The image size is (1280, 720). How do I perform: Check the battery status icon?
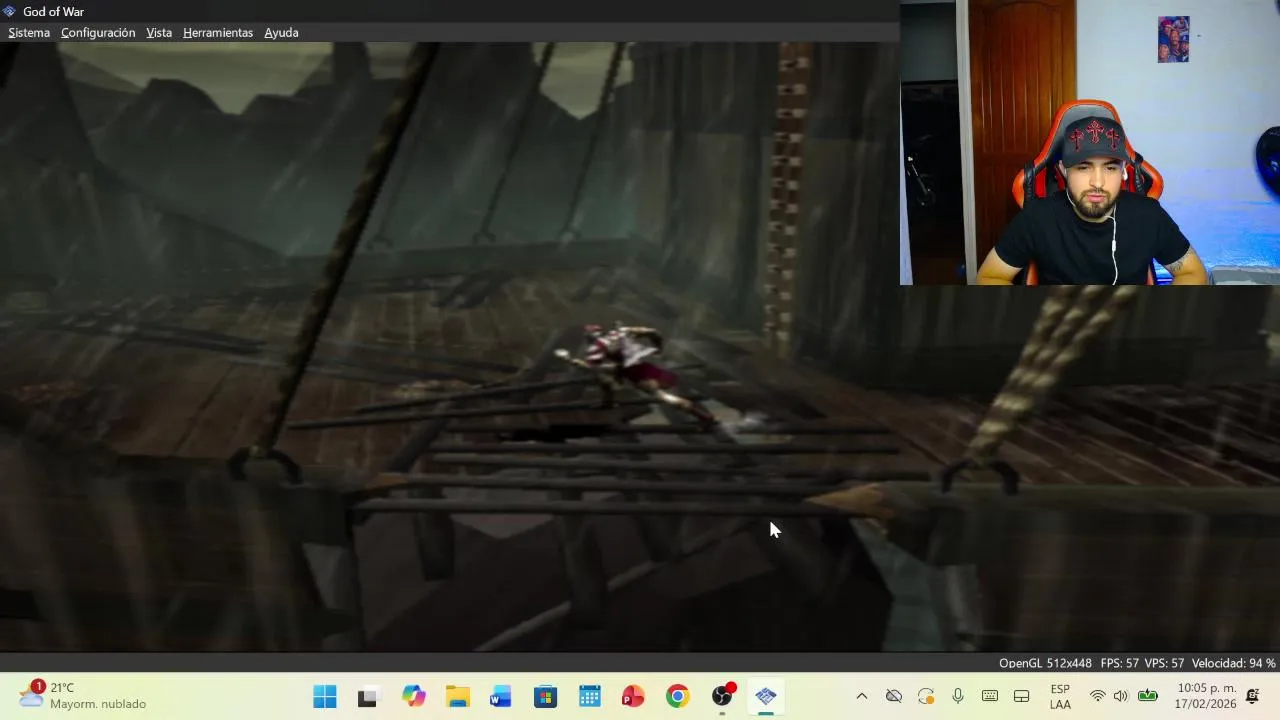coord(1148,696)
